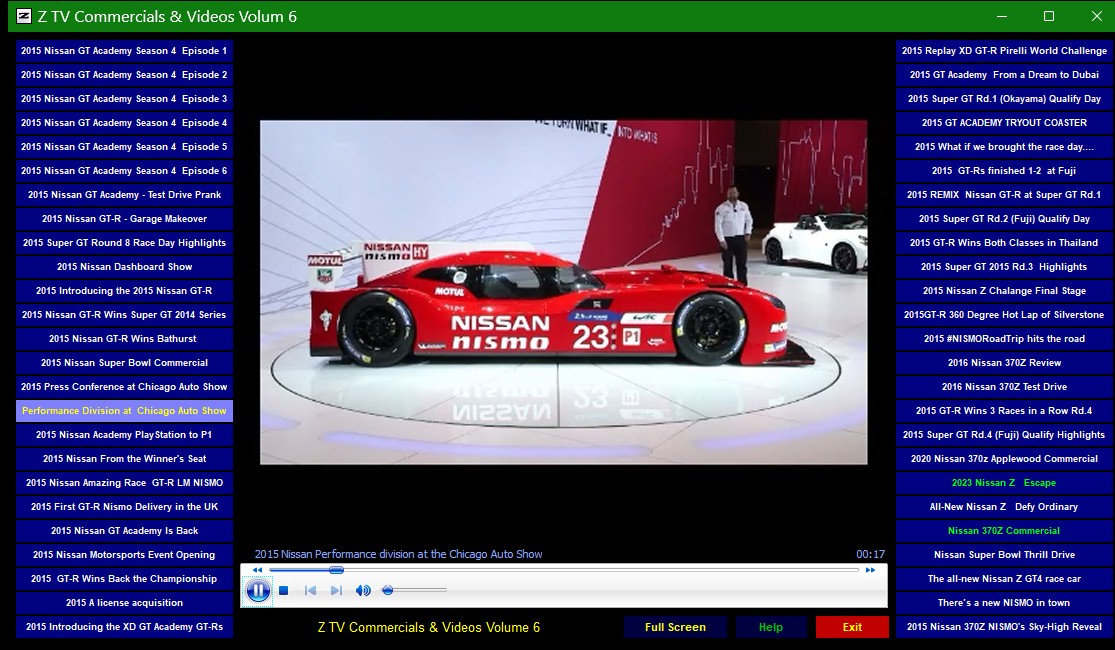Skip to the next track
The image size is (1115, 650).
pyautogui.click(x=336, y=591)
